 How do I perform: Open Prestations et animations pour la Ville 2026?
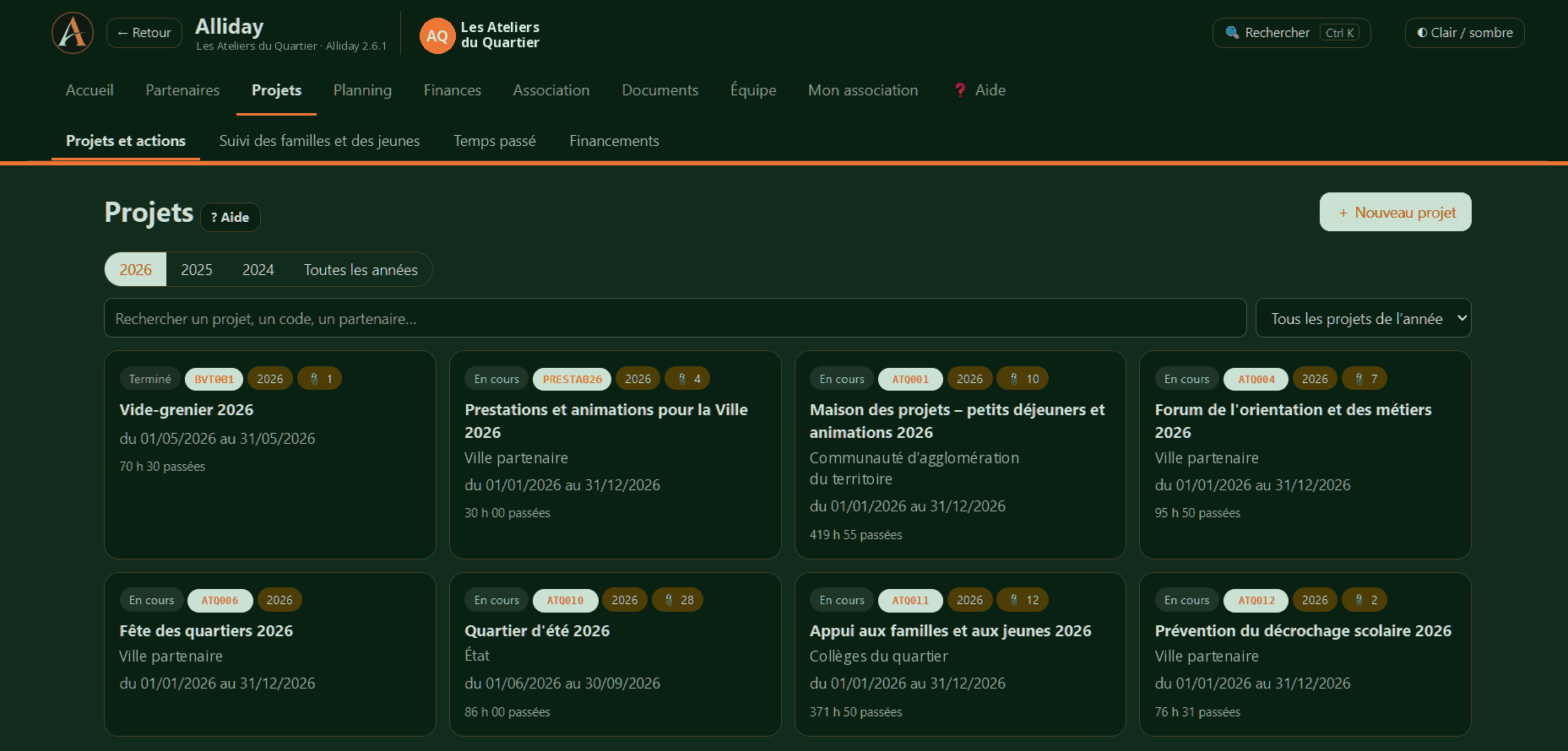pyautogui.click(x=615, y=455)
